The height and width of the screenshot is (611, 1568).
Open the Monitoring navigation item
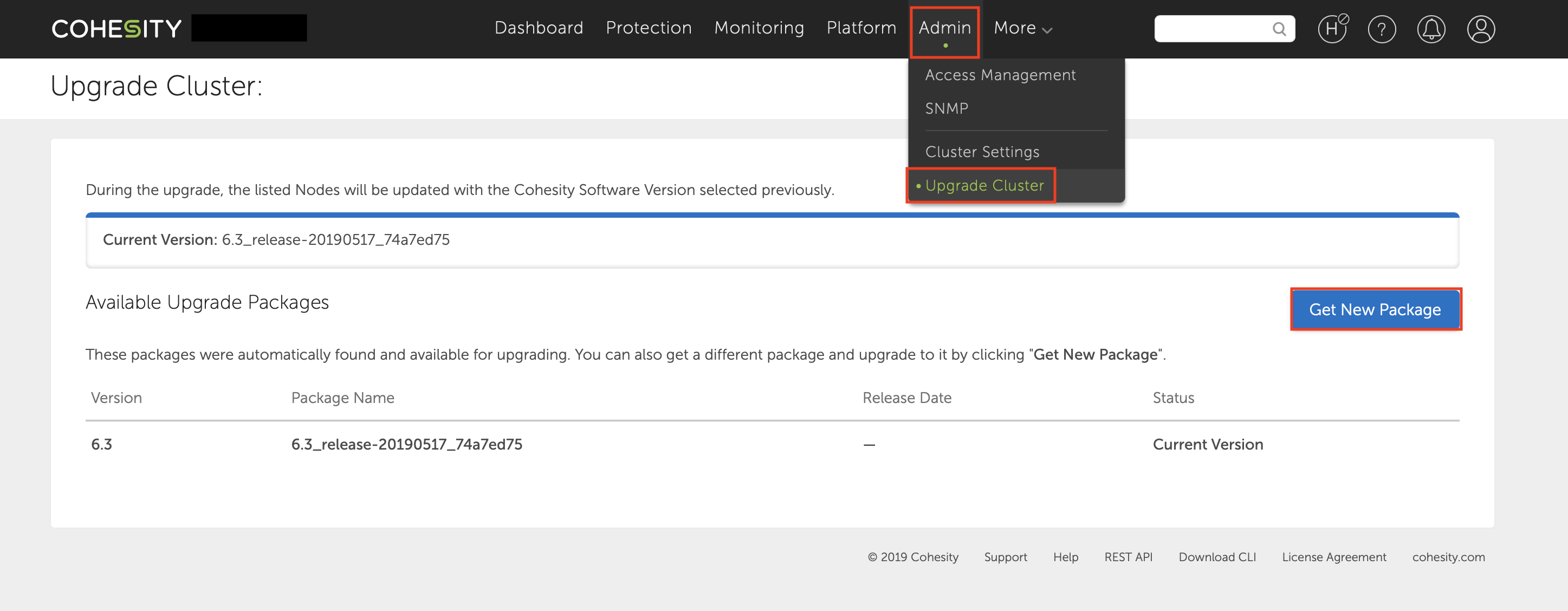point(759,28)
